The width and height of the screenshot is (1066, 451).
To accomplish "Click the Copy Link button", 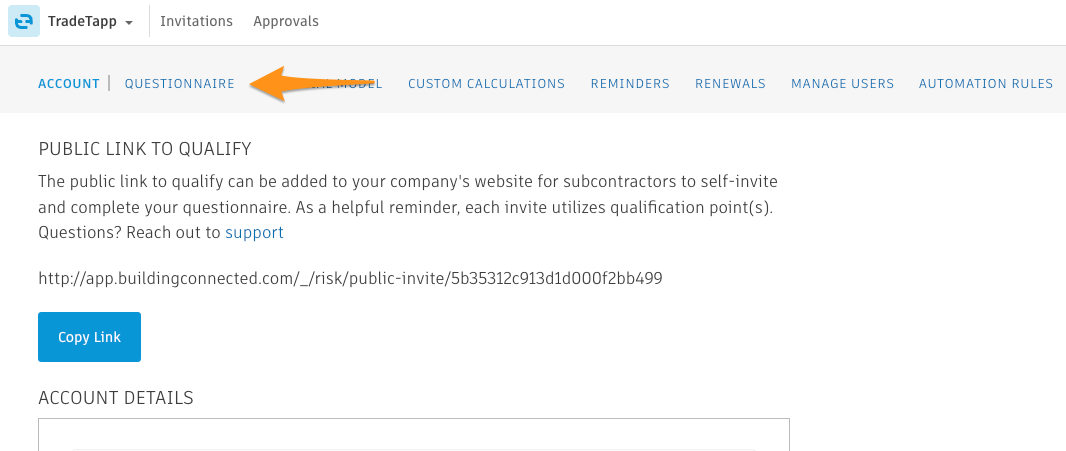I will click(x=89, y=337).
